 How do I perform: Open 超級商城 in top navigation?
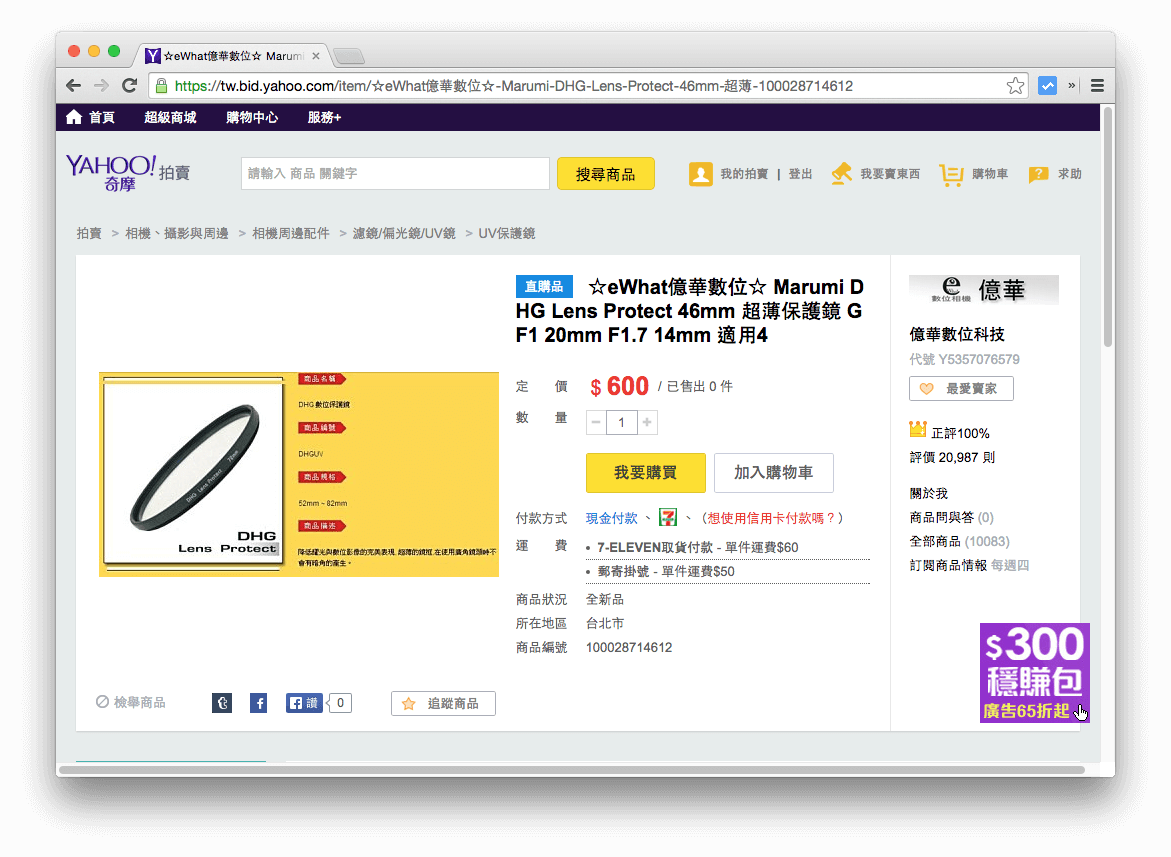point(170,118)
